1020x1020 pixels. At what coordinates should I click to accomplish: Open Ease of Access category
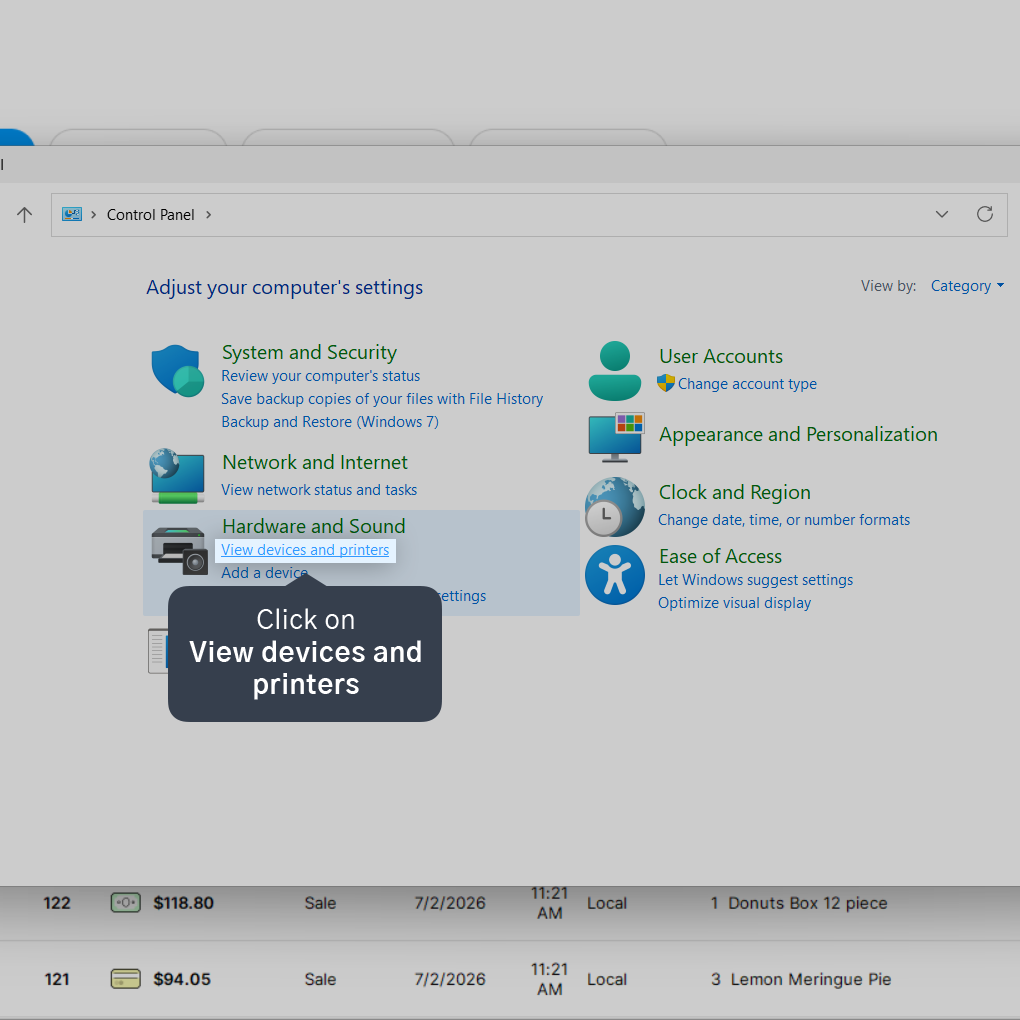click(720, 556)
